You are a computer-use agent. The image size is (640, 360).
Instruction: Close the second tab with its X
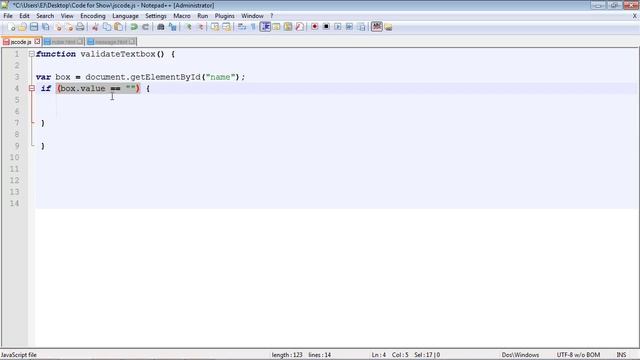(x=80, y=42)
